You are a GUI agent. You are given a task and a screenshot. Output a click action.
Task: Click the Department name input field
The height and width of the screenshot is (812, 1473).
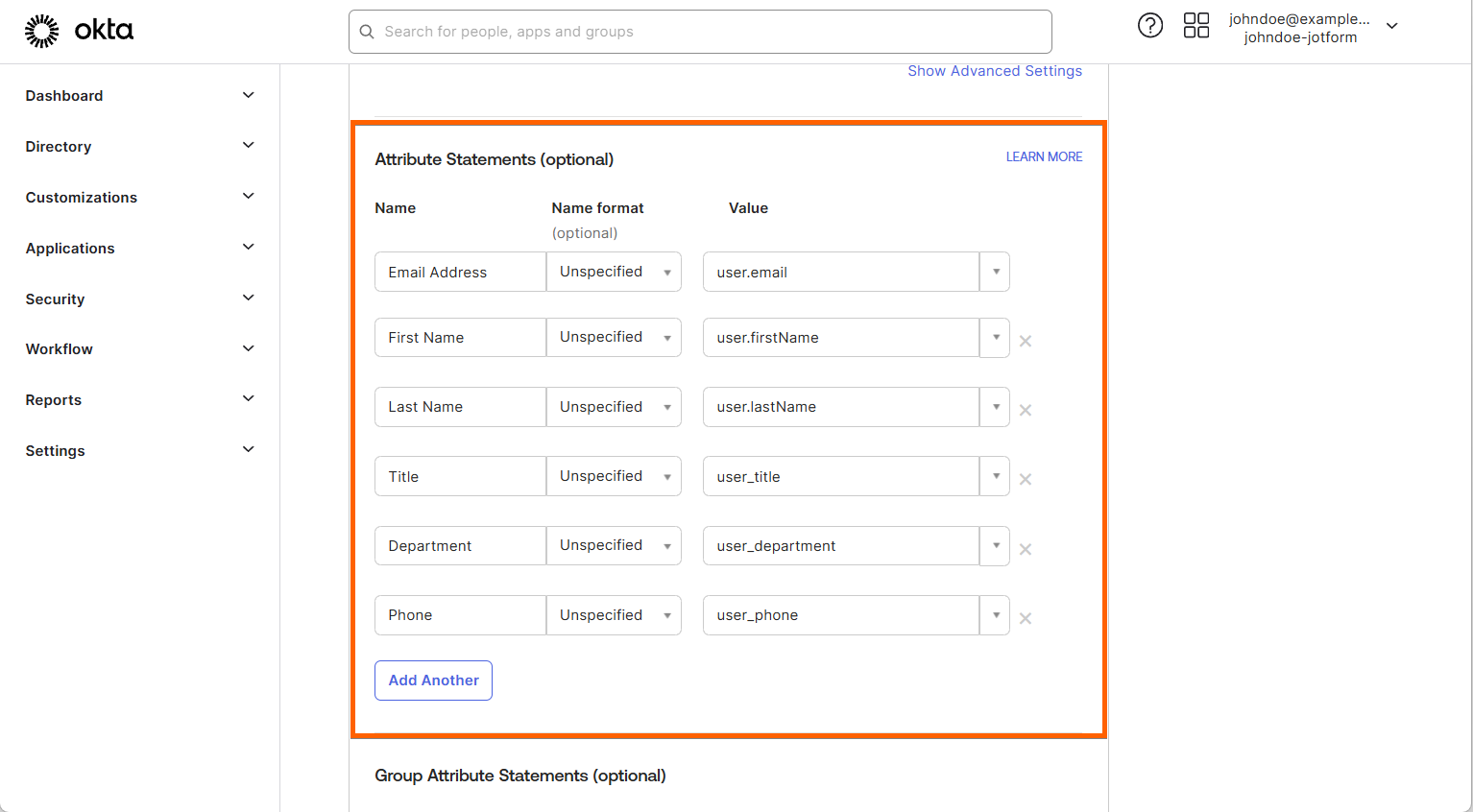point(460,546)
